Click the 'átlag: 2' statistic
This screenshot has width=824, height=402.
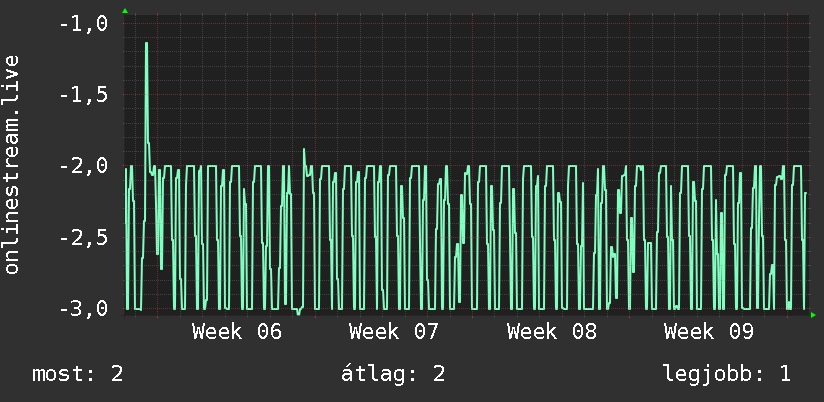tap(393, 374)
